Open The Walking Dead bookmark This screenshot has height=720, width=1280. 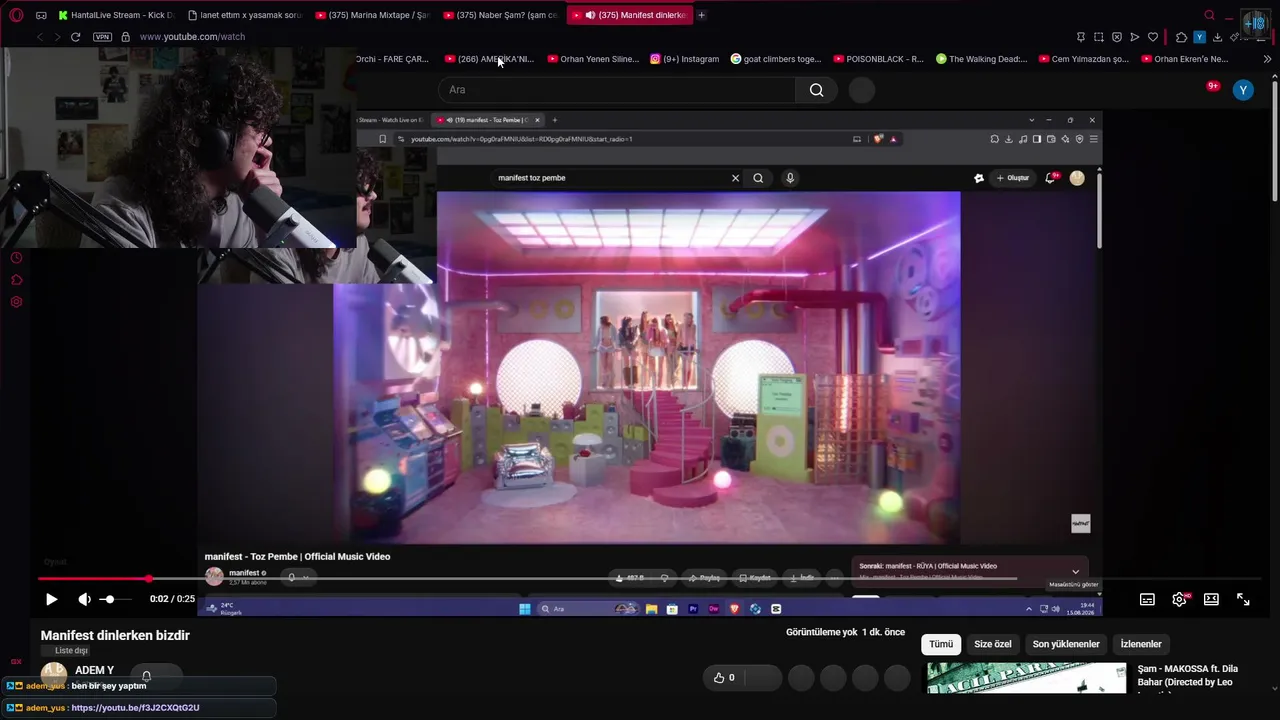[982, 59]
